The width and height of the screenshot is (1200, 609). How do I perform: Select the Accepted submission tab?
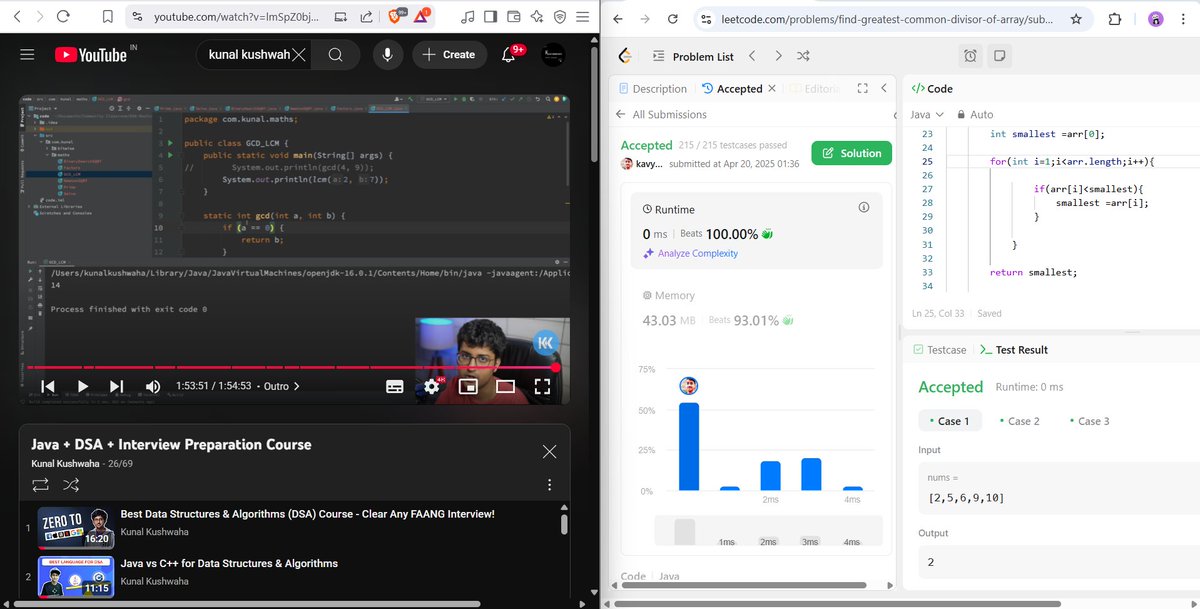coord(732,88)
